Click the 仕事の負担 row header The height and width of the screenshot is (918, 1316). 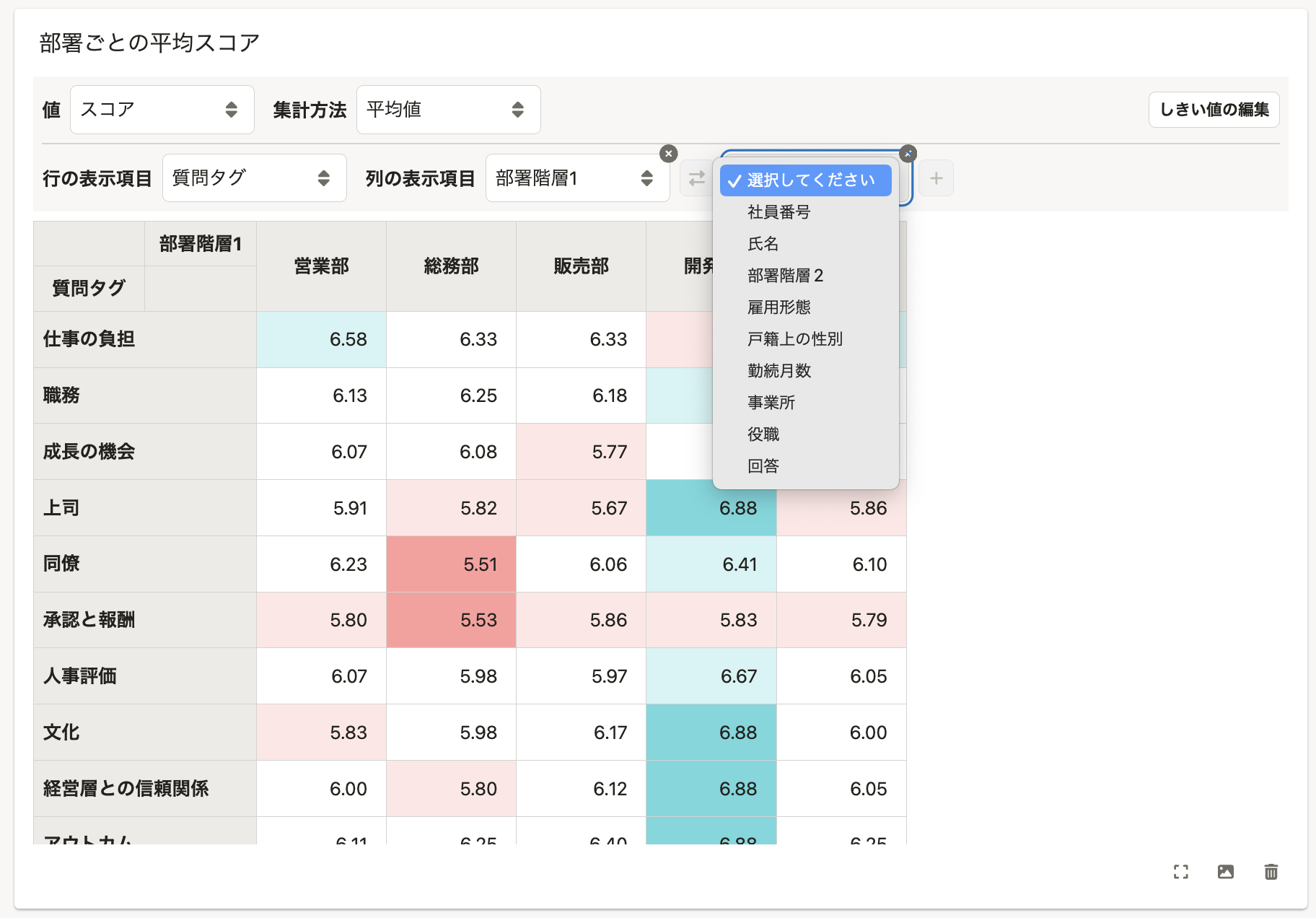[145, 339]
